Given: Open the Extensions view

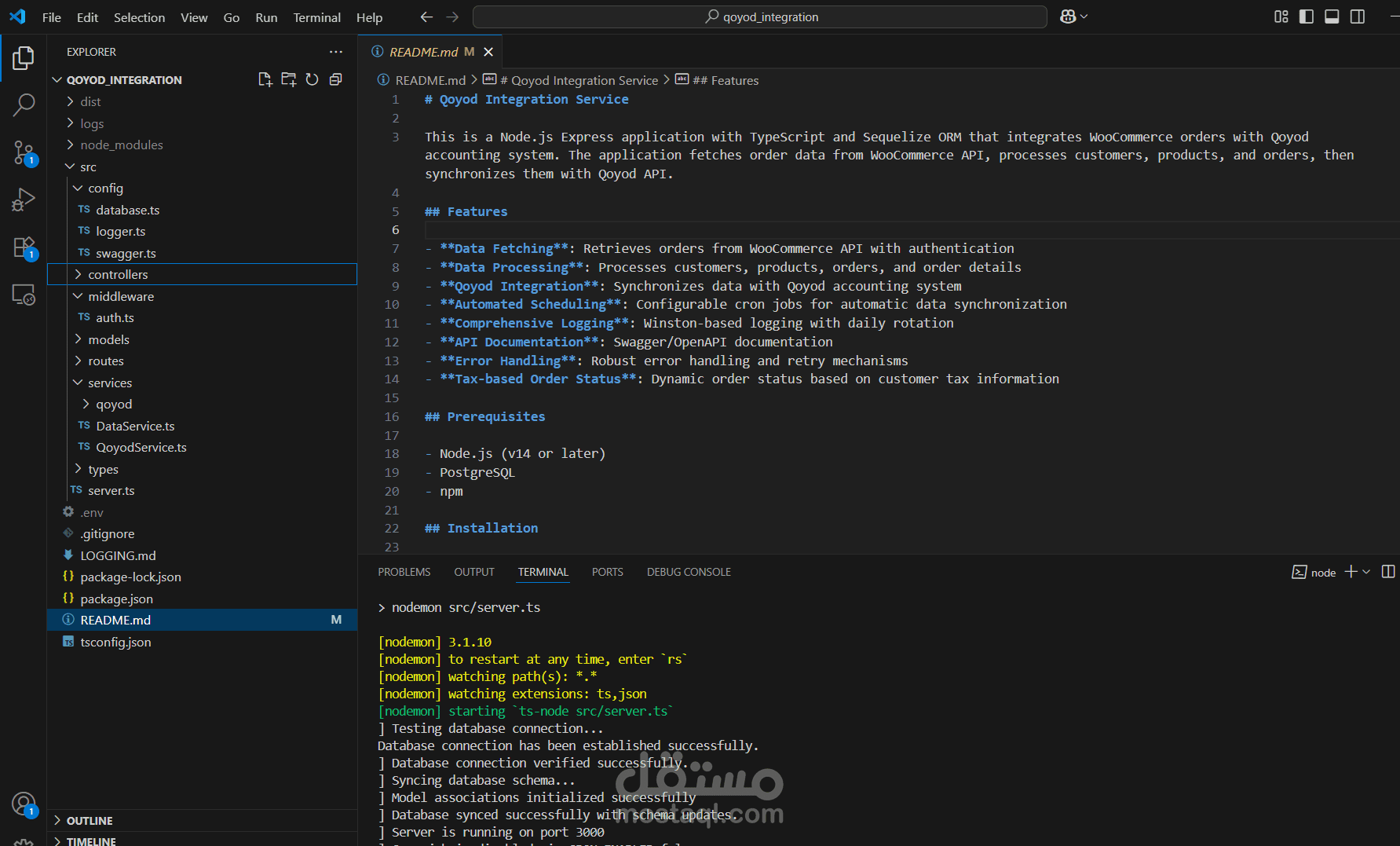Looking at the screenshot, I should 24,247.
